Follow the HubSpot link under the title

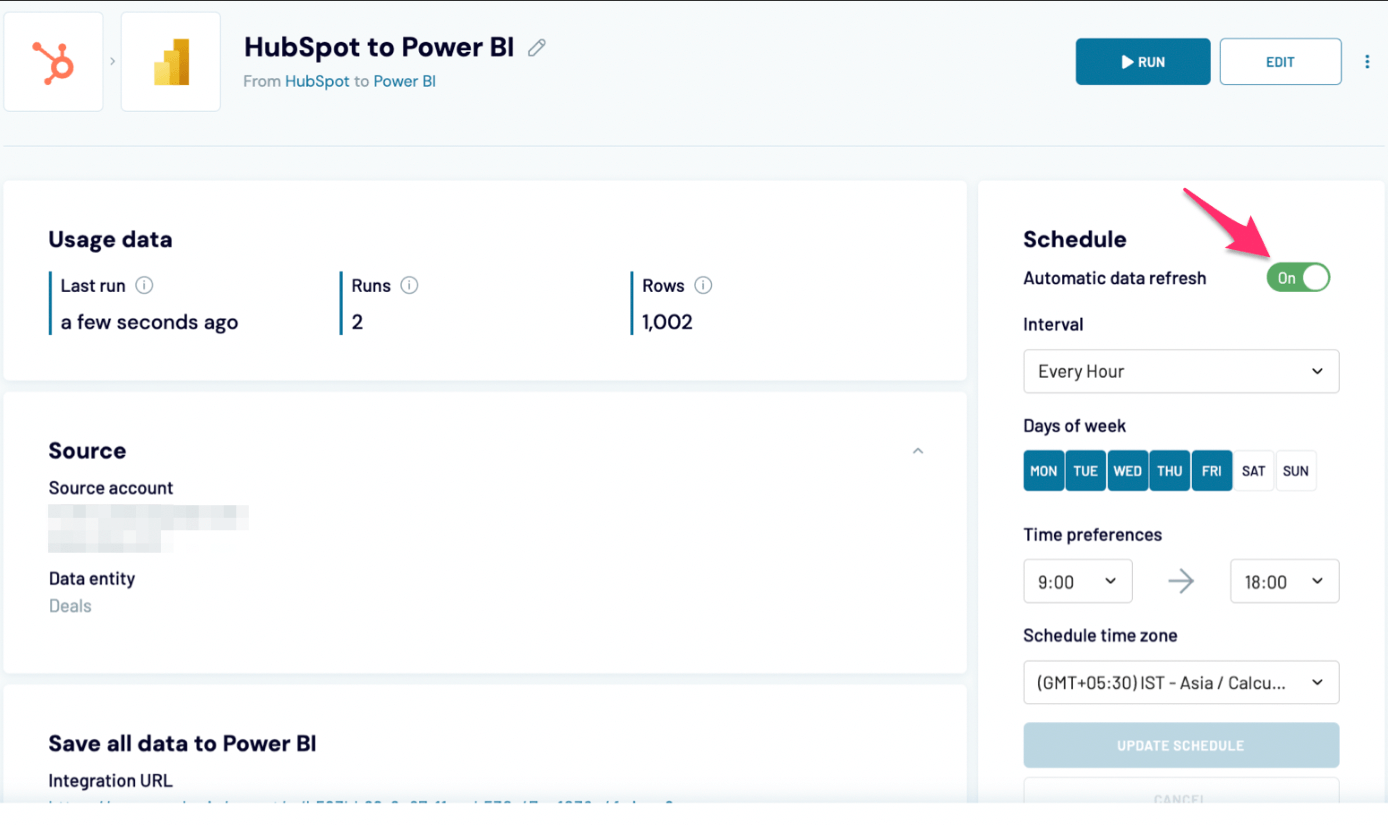[317, 81]
